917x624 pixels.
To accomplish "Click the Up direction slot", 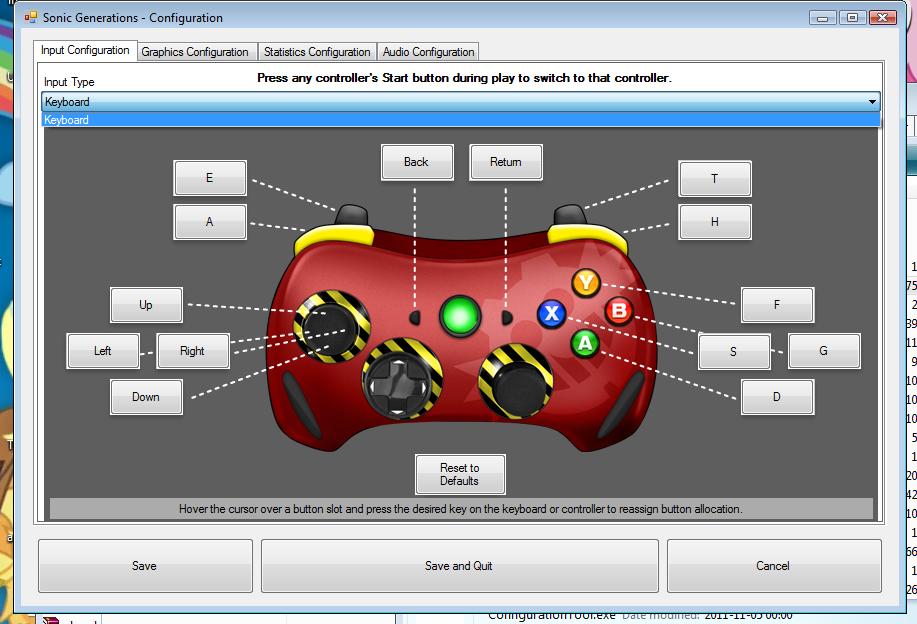I will 146,305.
